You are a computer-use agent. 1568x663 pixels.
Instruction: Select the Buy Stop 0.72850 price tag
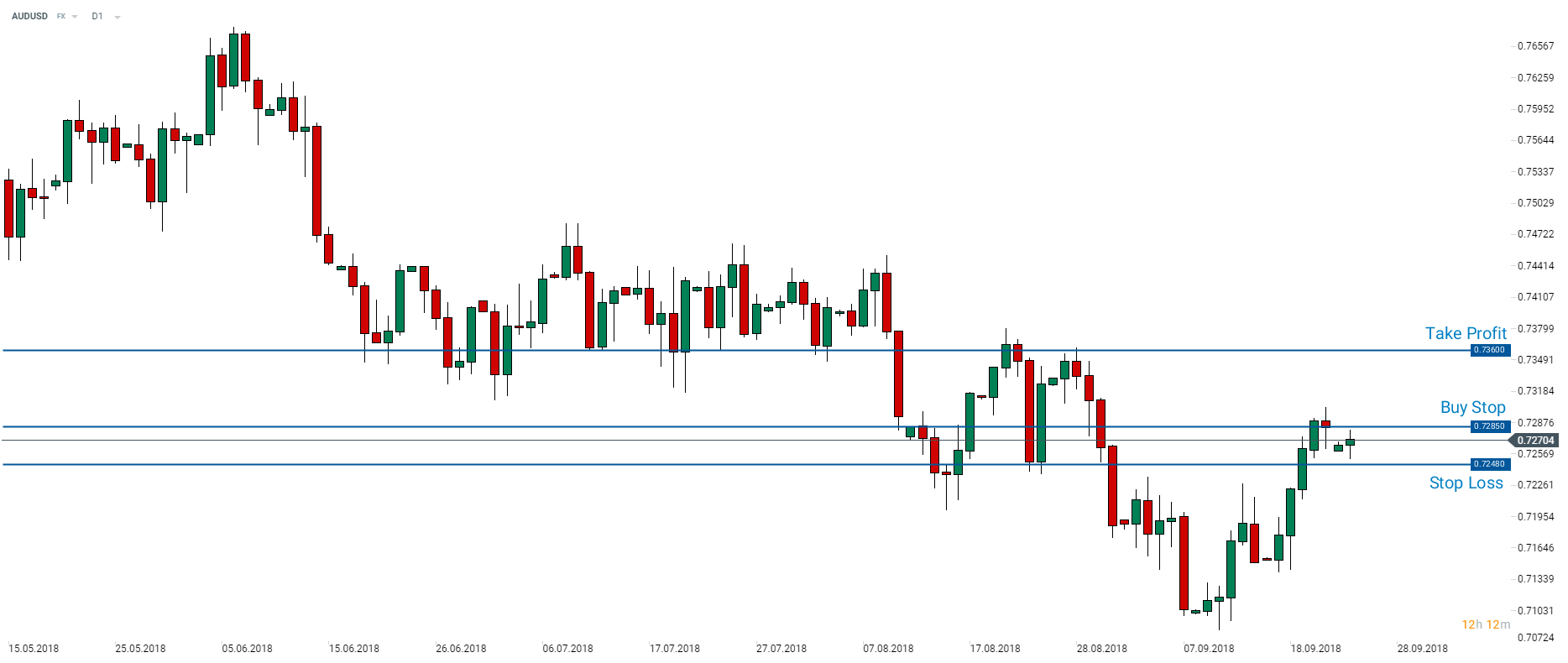1490,426
